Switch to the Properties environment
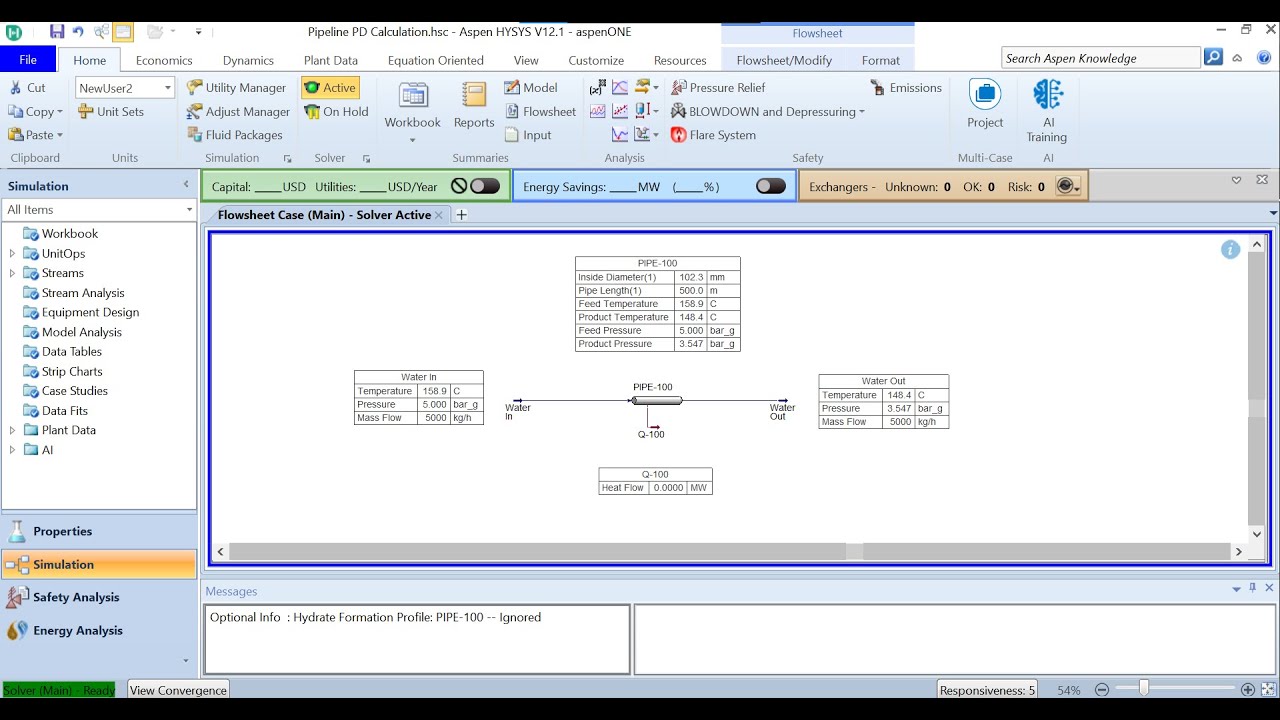 (x=99, y=531)
